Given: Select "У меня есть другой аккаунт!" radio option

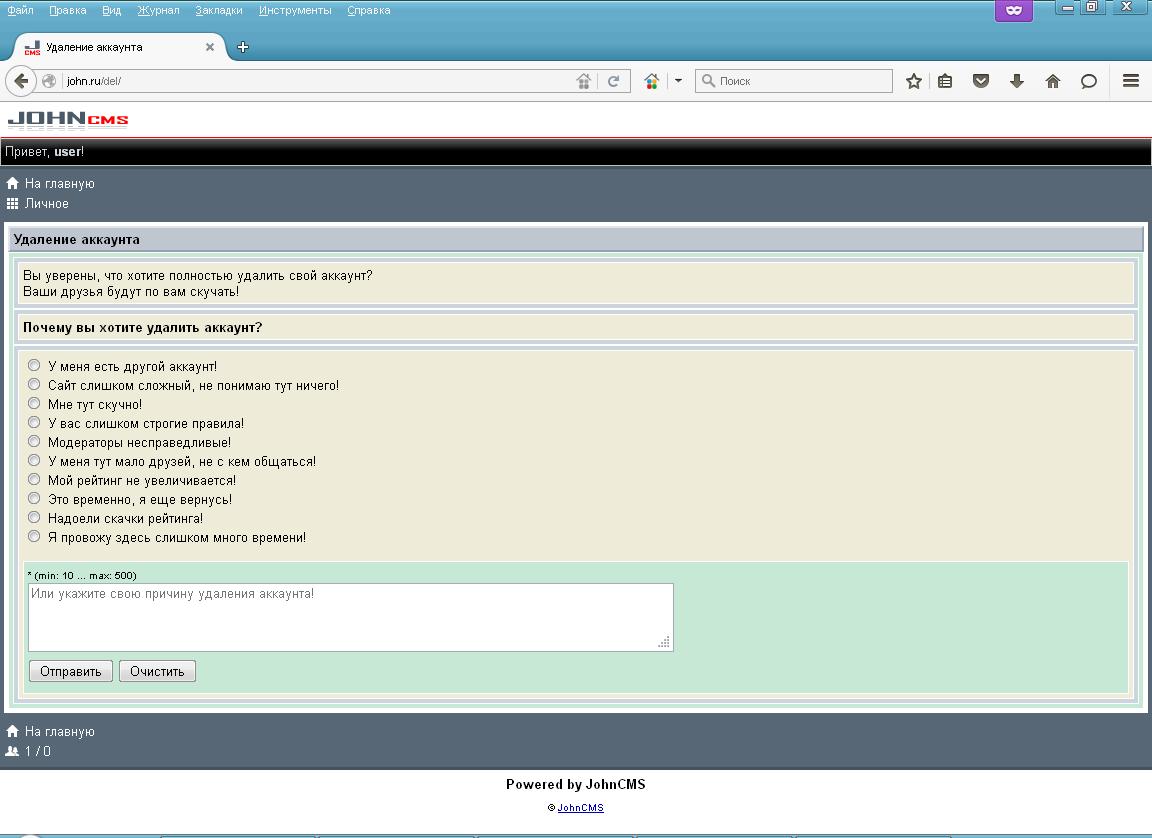Looking at the screenshot, I should (x=34, y=366).
